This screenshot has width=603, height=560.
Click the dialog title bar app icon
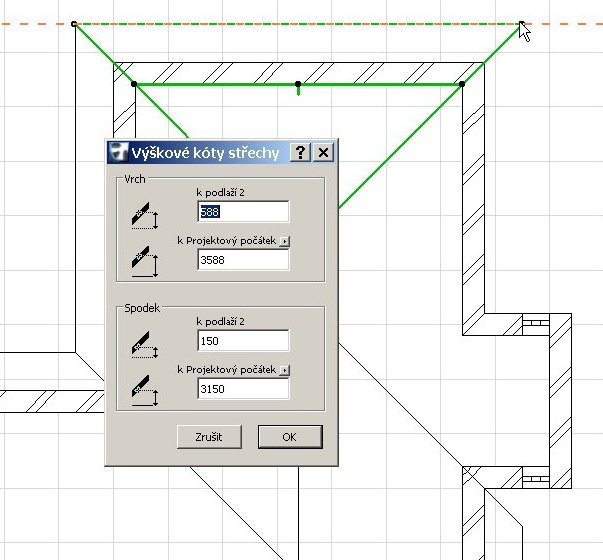(x=118, y=153)
